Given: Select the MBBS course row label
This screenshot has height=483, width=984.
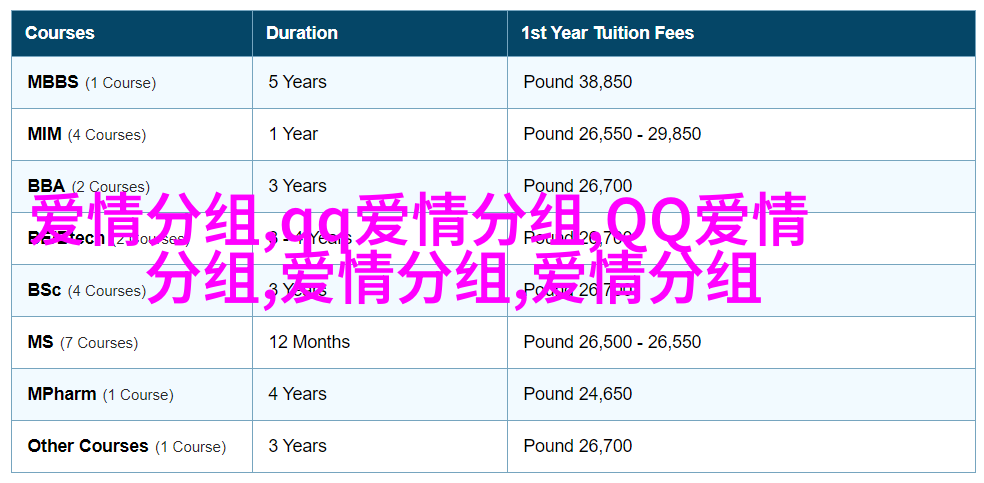Looking at the screenshot, I should [x=92, y=82].
